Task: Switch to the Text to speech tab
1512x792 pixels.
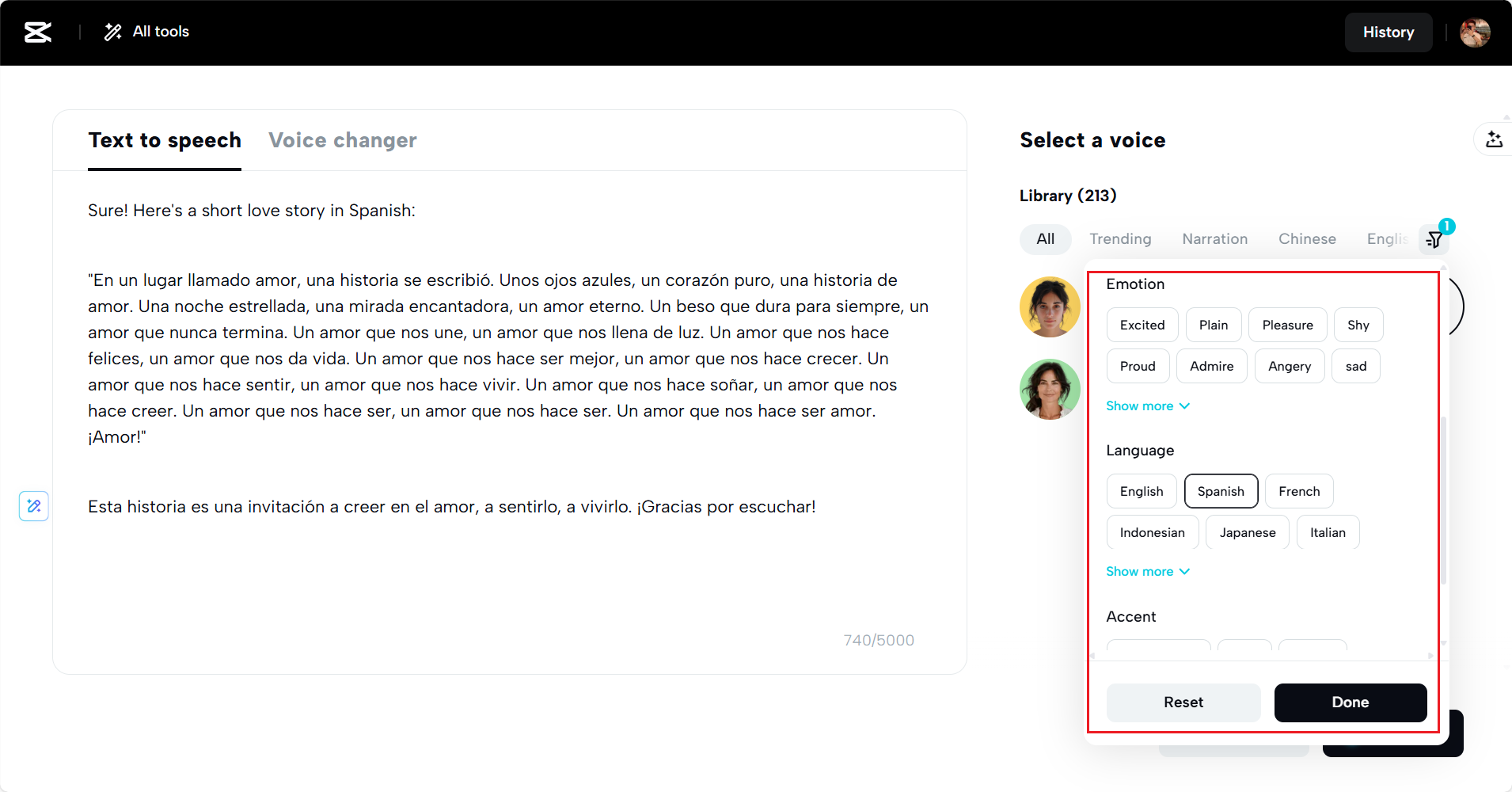Action: coord(165,140)
